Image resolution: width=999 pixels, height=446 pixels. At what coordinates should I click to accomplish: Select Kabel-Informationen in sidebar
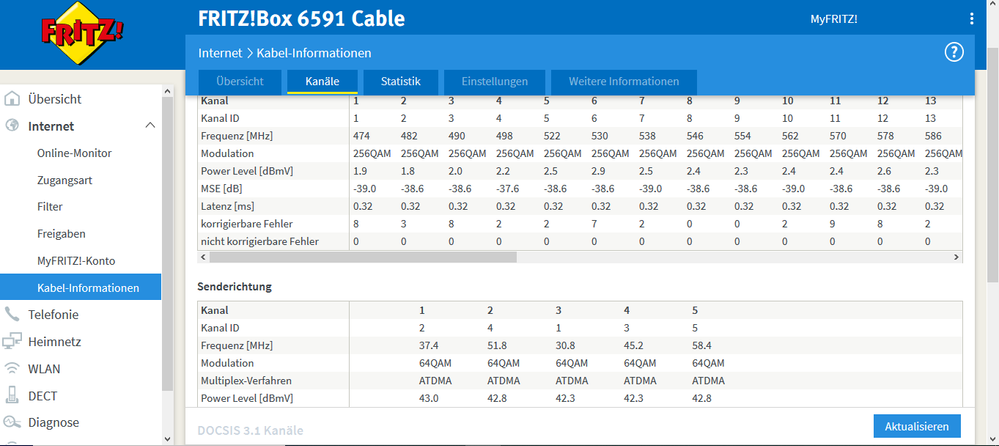pos(80,287)
